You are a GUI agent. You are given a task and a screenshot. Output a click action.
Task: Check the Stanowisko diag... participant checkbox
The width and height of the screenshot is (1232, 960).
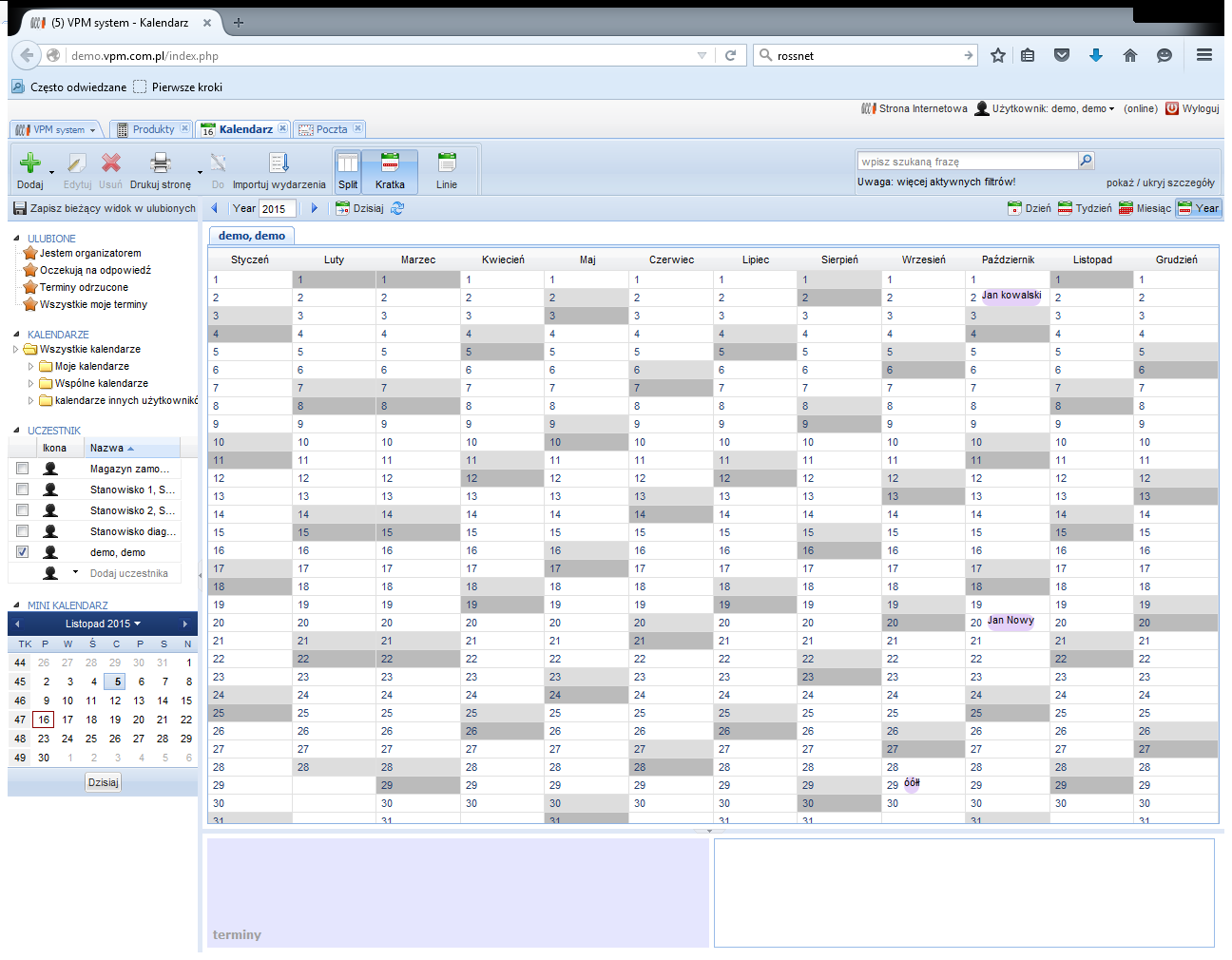pyautogui.click(x=22, y=531)
